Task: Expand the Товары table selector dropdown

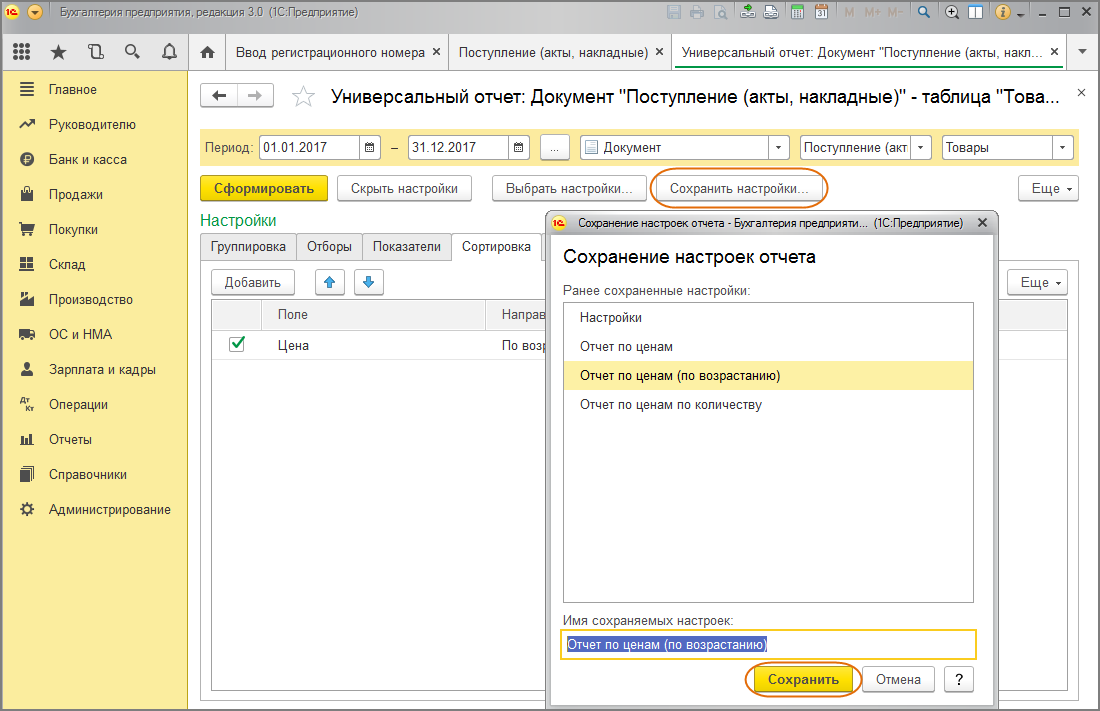Action: click(1064, 146)
